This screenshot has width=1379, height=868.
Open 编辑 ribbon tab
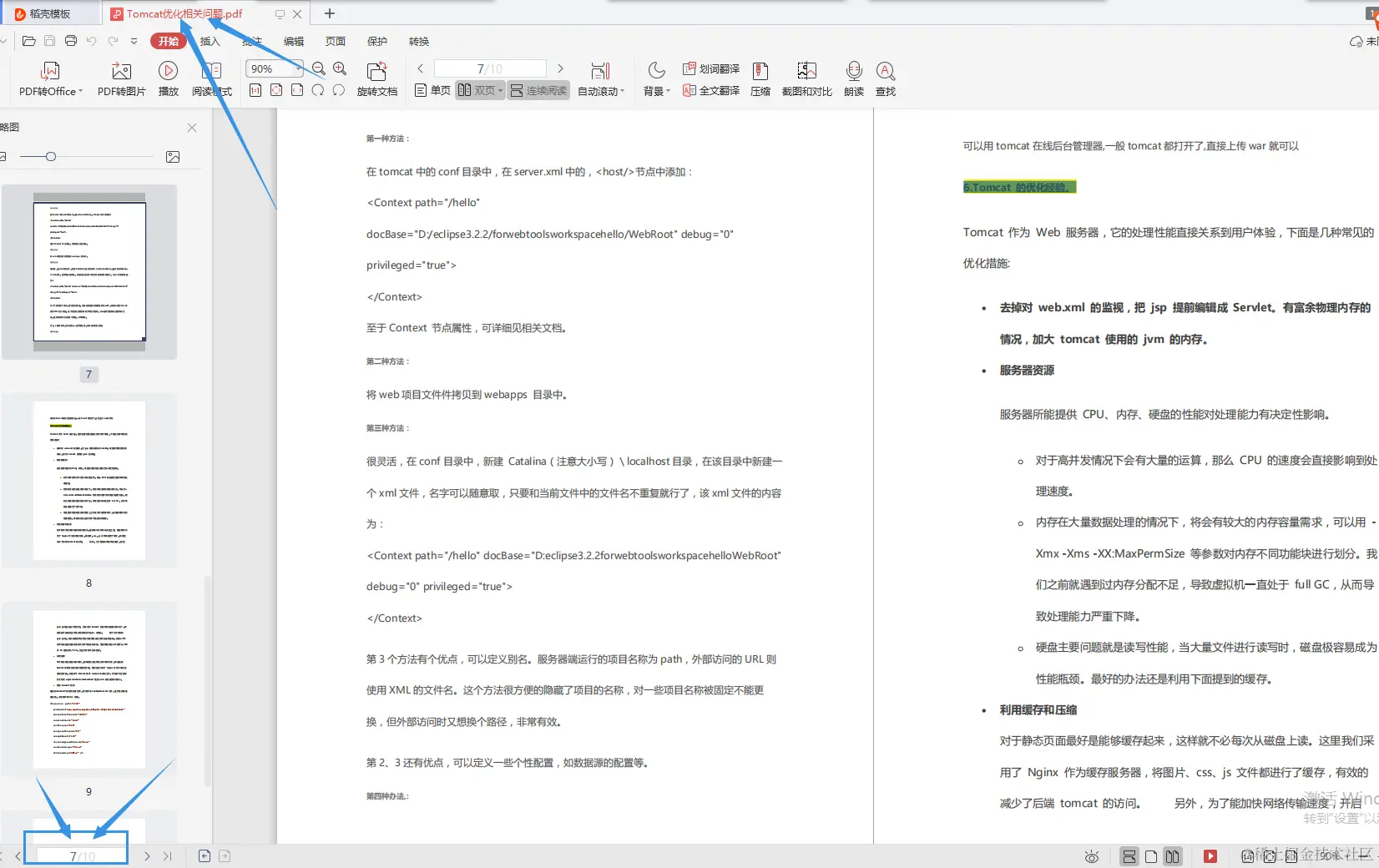[294, 41]
